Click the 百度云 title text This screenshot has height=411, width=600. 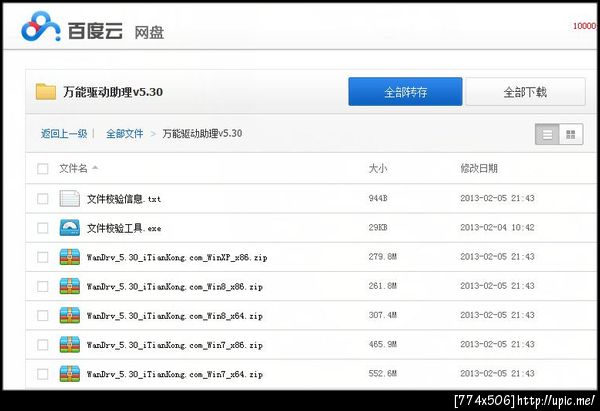[96, 31]
